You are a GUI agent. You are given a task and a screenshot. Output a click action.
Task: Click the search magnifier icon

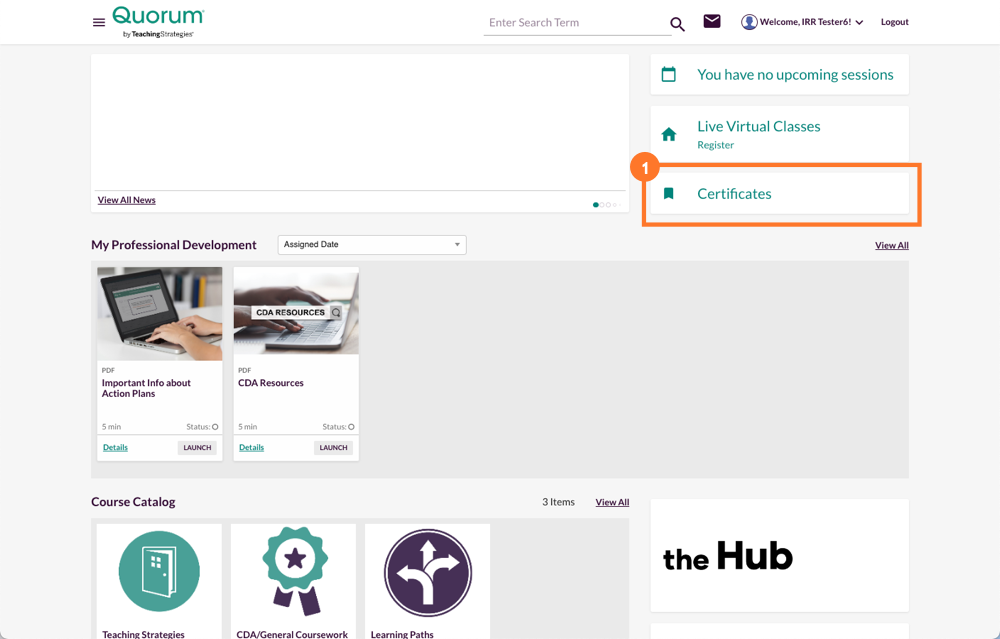point(677,23)
